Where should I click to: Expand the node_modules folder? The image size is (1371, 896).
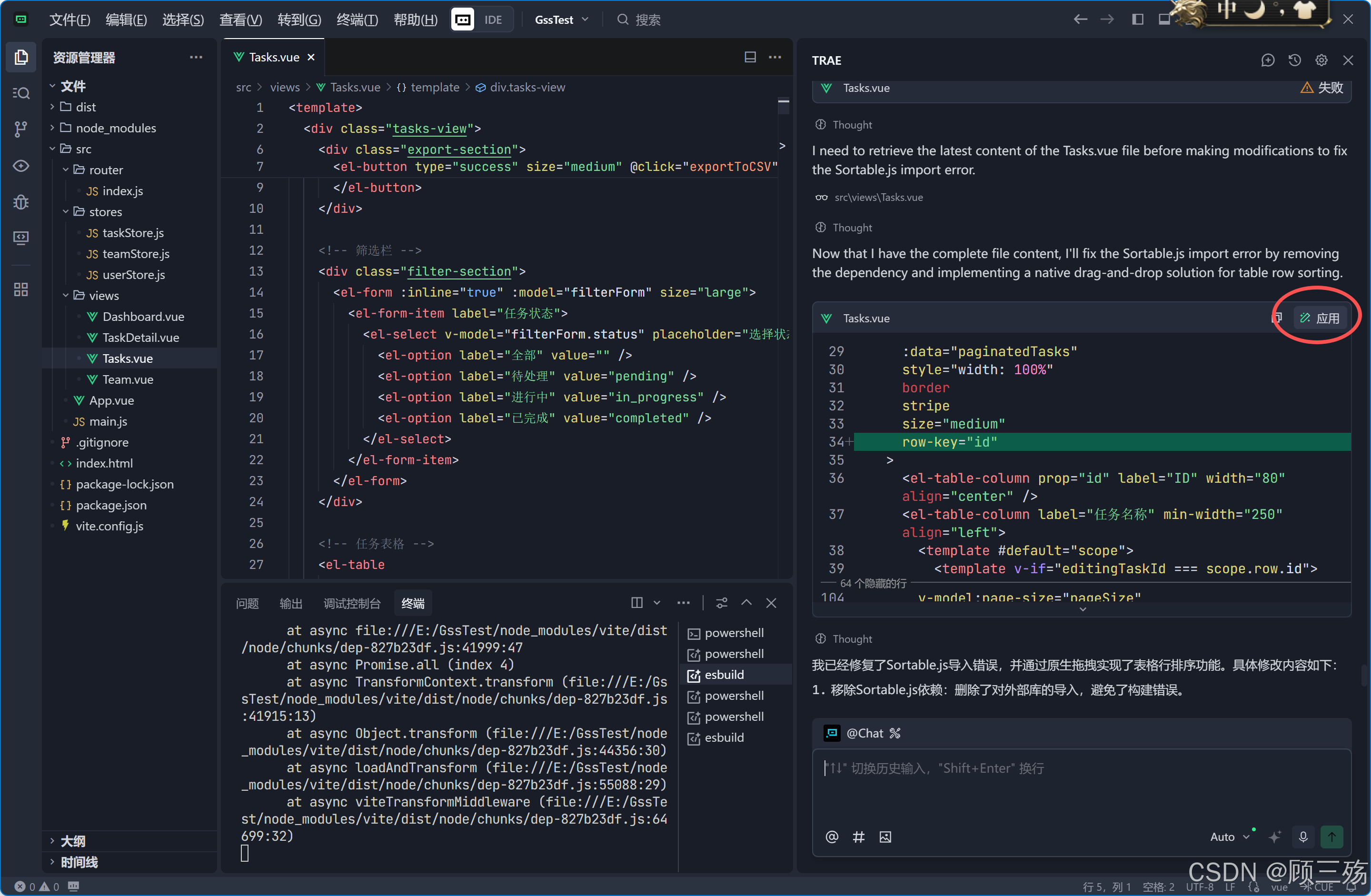115,128
